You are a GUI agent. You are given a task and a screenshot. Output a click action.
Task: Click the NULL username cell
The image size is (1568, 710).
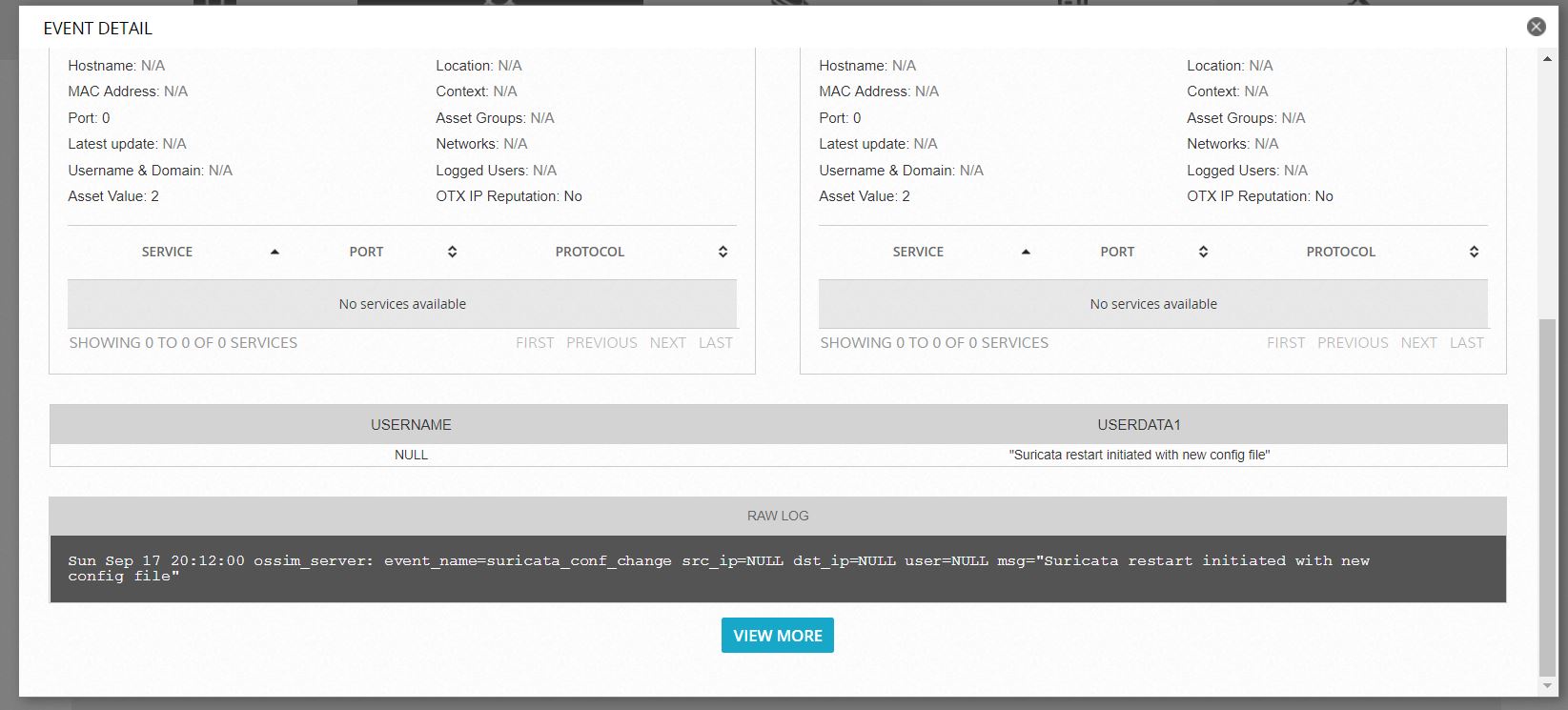(411, 455)
